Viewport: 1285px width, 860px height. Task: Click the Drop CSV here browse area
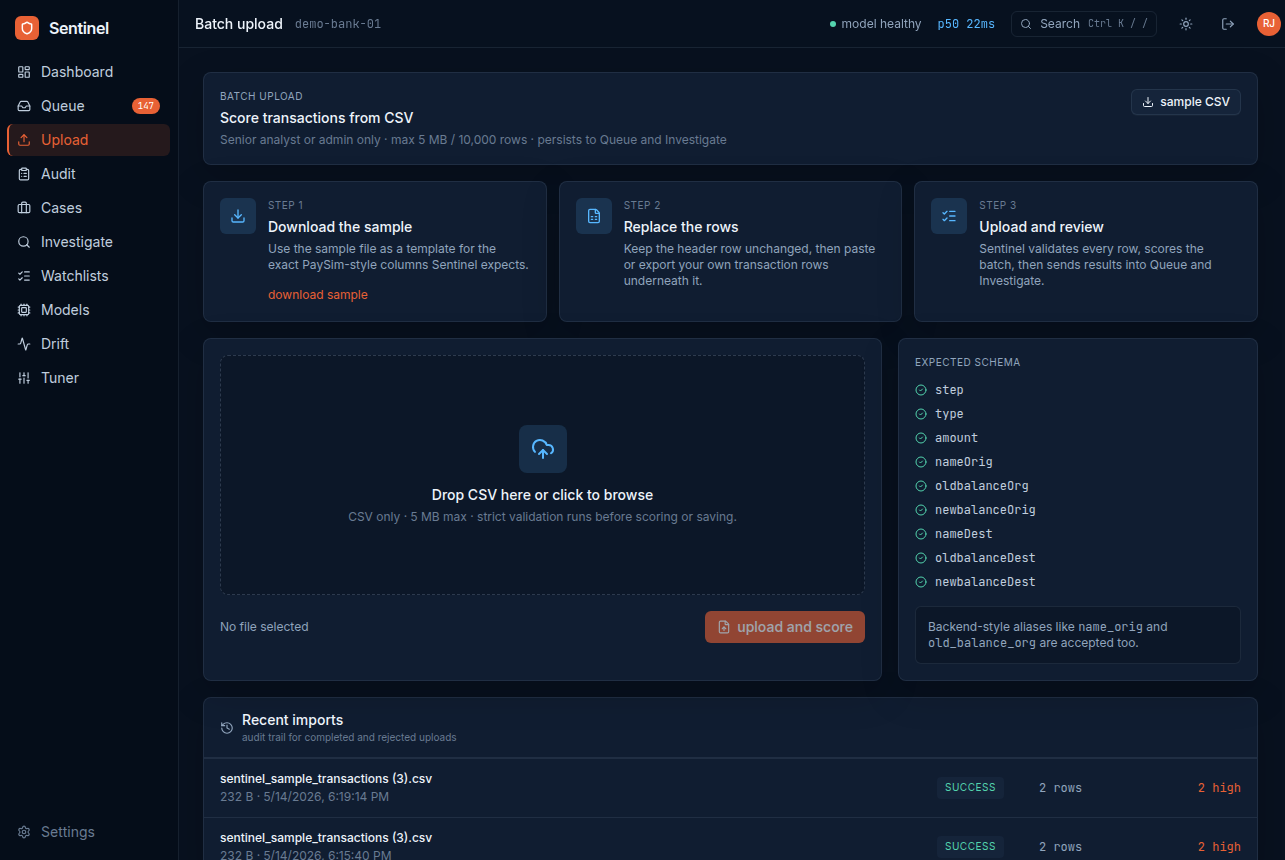pyautogui.click(x=543, y=475)
